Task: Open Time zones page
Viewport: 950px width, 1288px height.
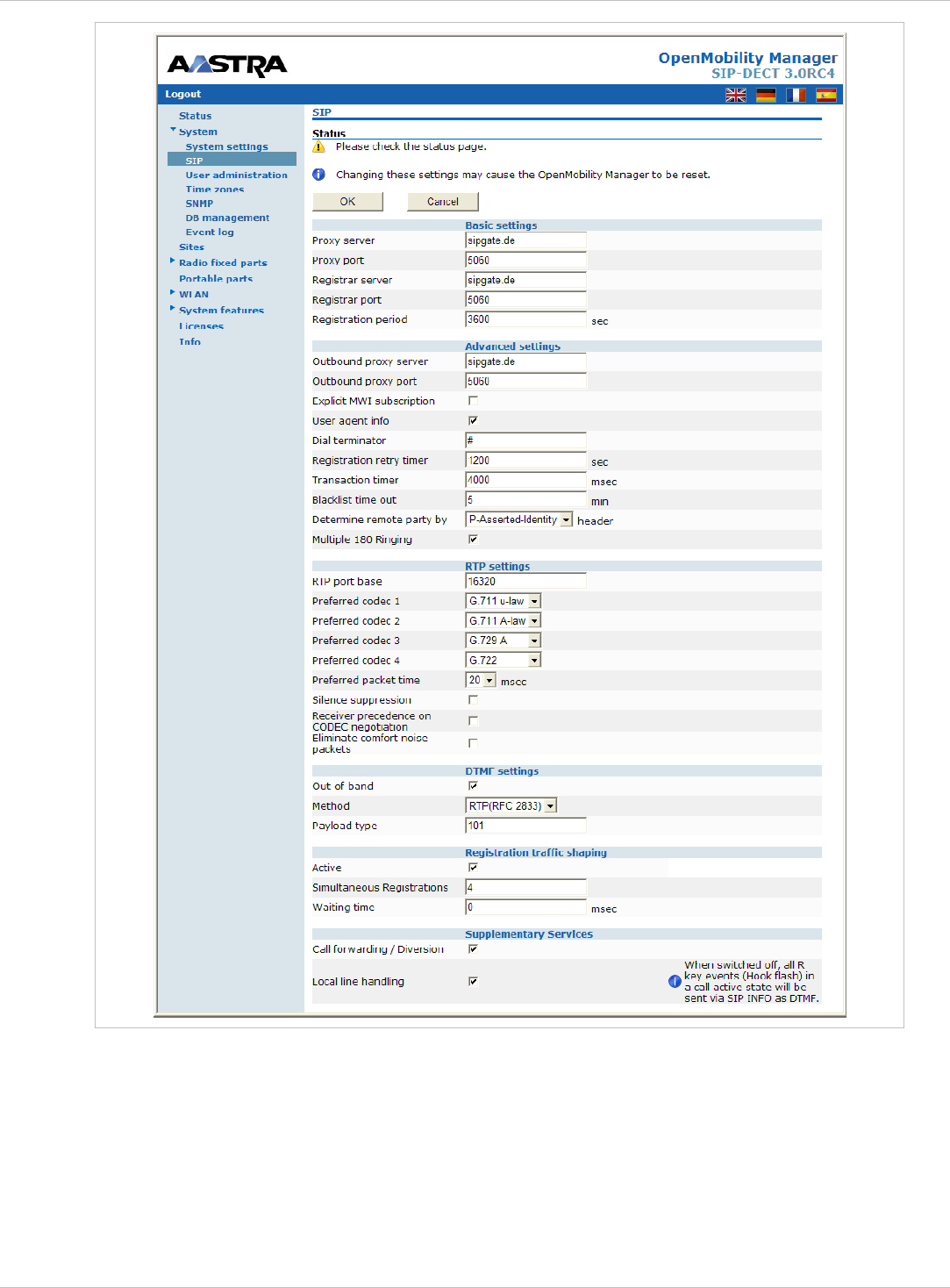Action: 215,190
